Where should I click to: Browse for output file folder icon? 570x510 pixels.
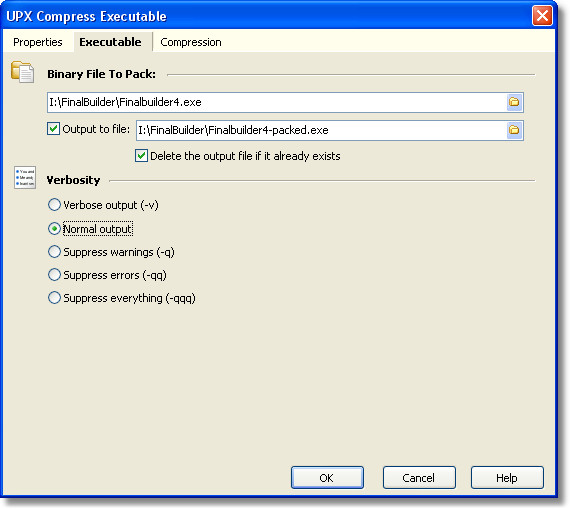click(x=514, y=130)
